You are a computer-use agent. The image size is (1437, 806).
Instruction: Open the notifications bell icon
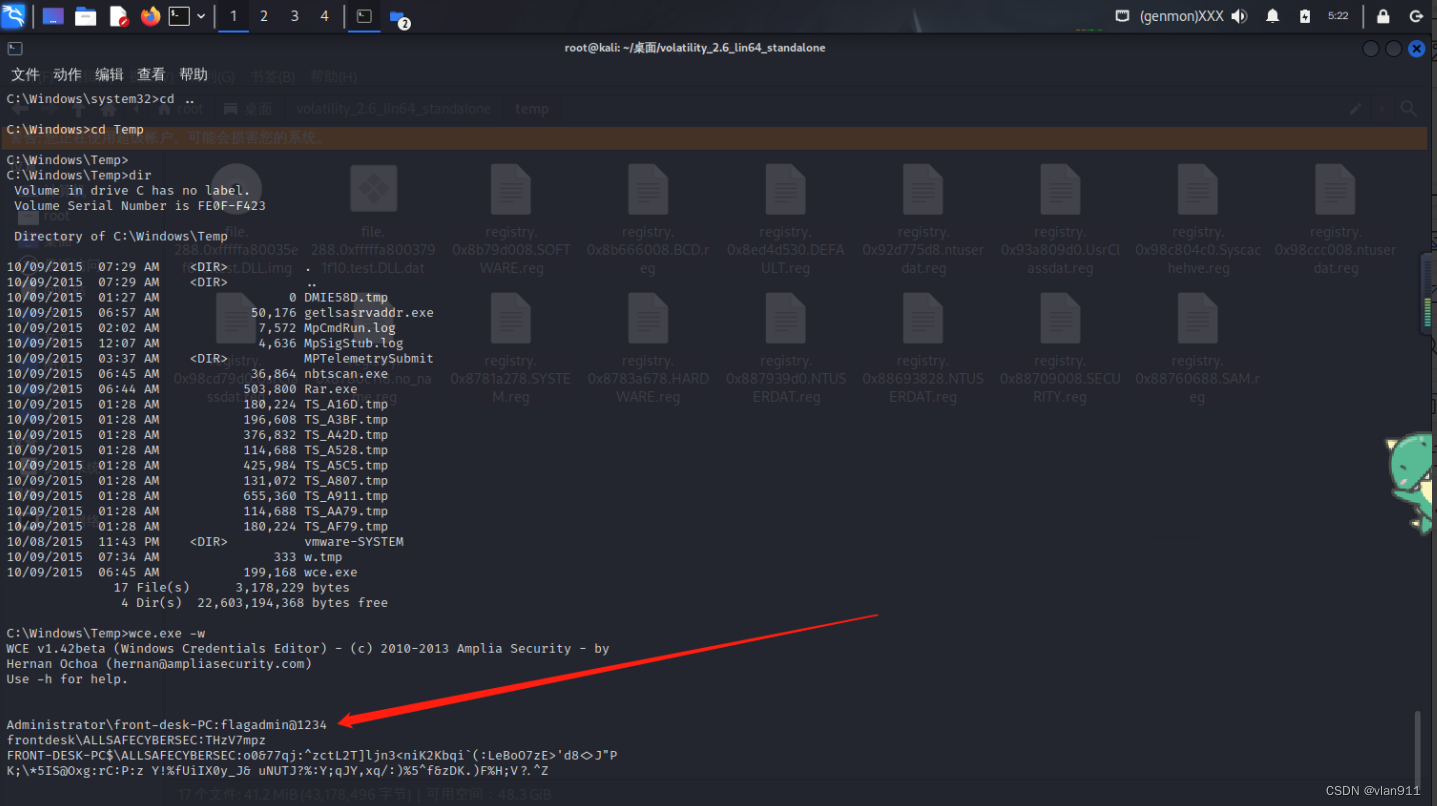[1272, 16]
